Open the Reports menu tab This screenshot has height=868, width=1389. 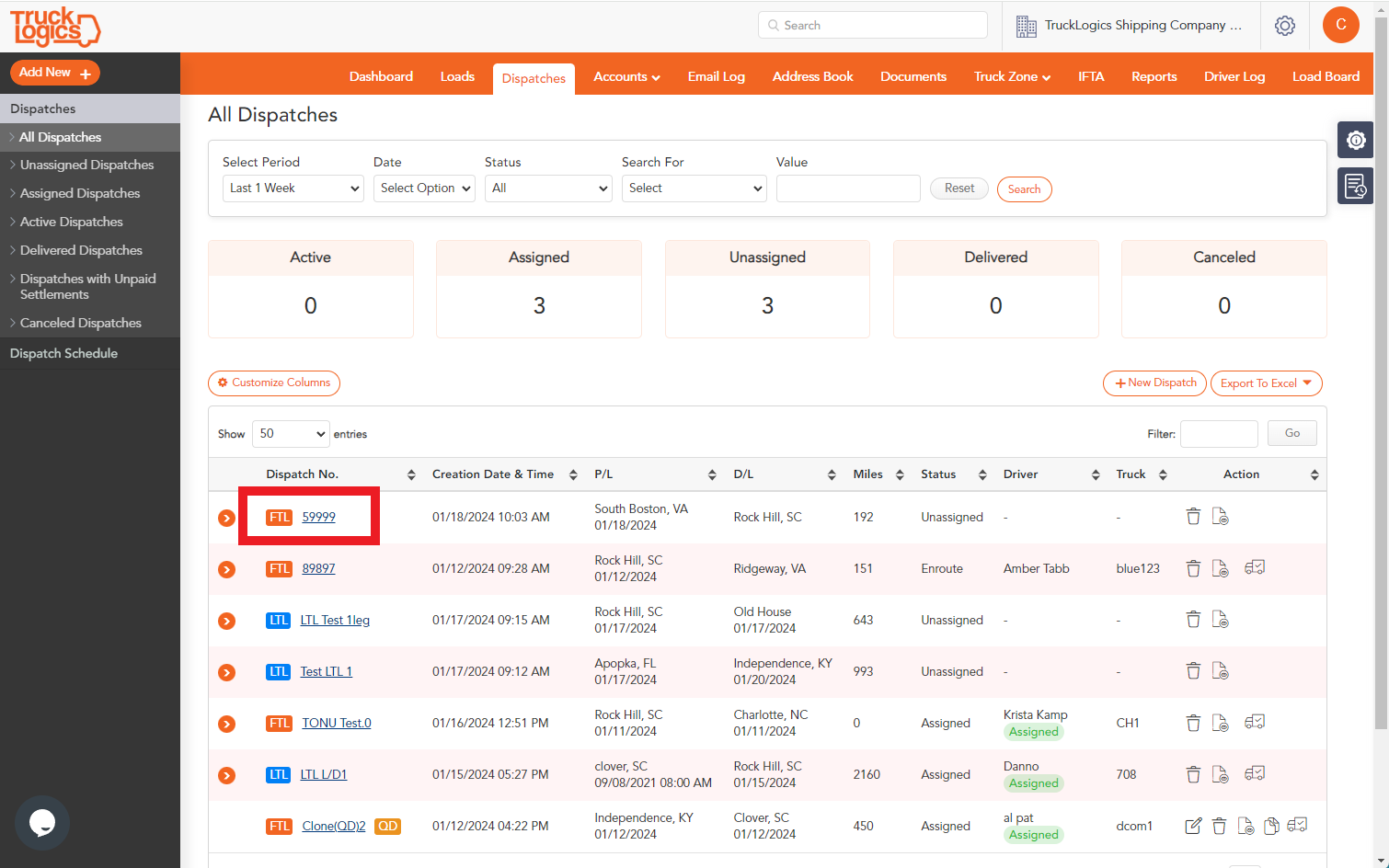(1154, 76)
